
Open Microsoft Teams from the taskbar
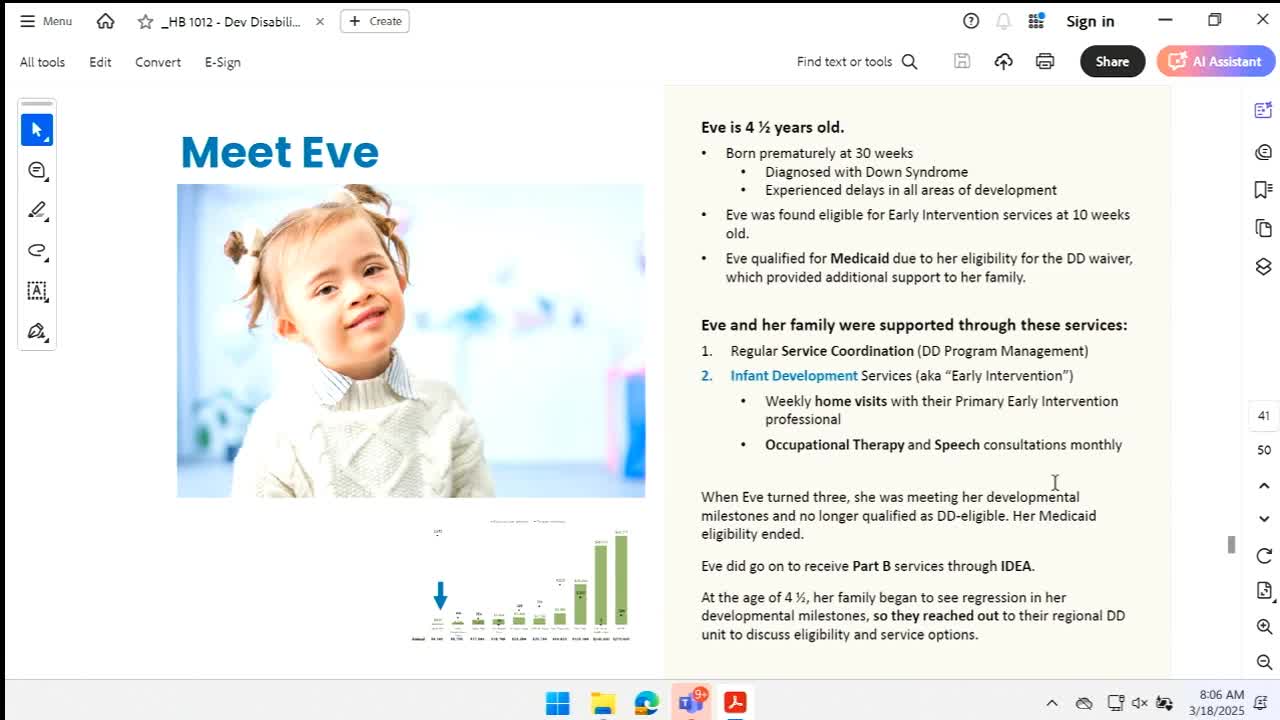click(691, 703)
